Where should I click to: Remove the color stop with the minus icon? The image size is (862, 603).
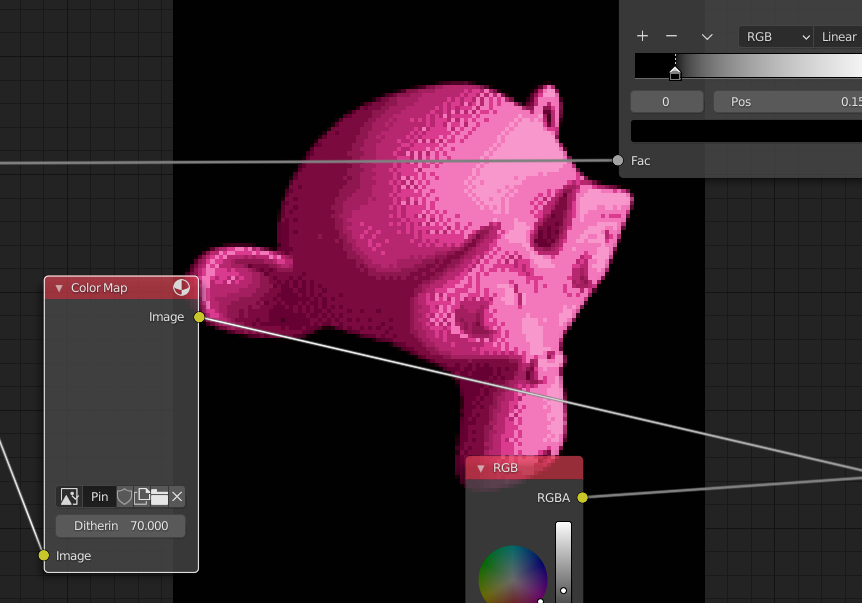pos(671,36)
